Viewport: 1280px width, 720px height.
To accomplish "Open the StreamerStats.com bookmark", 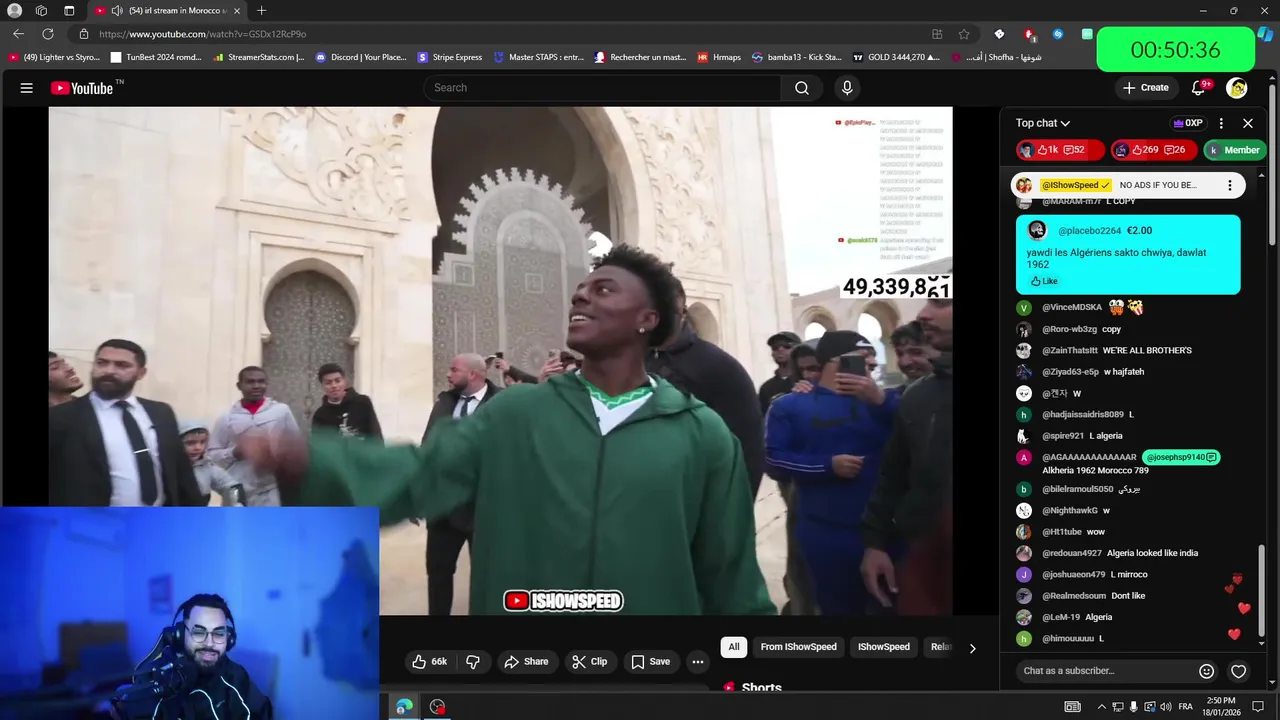I will coord(260,57).
